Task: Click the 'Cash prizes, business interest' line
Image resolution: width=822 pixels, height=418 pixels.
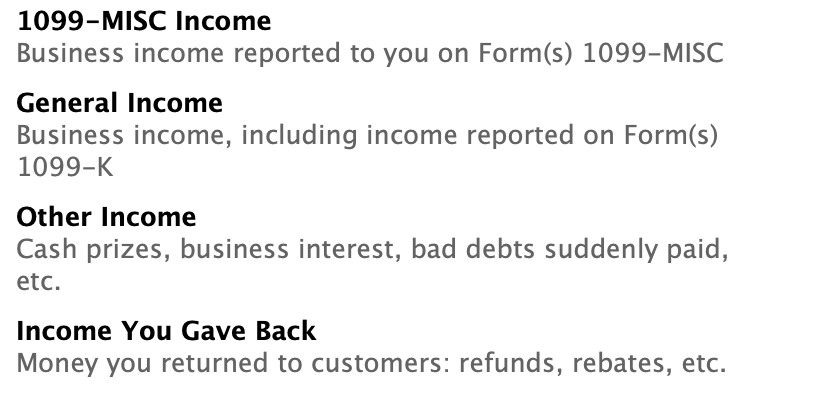Action: [x=372, y=250]
